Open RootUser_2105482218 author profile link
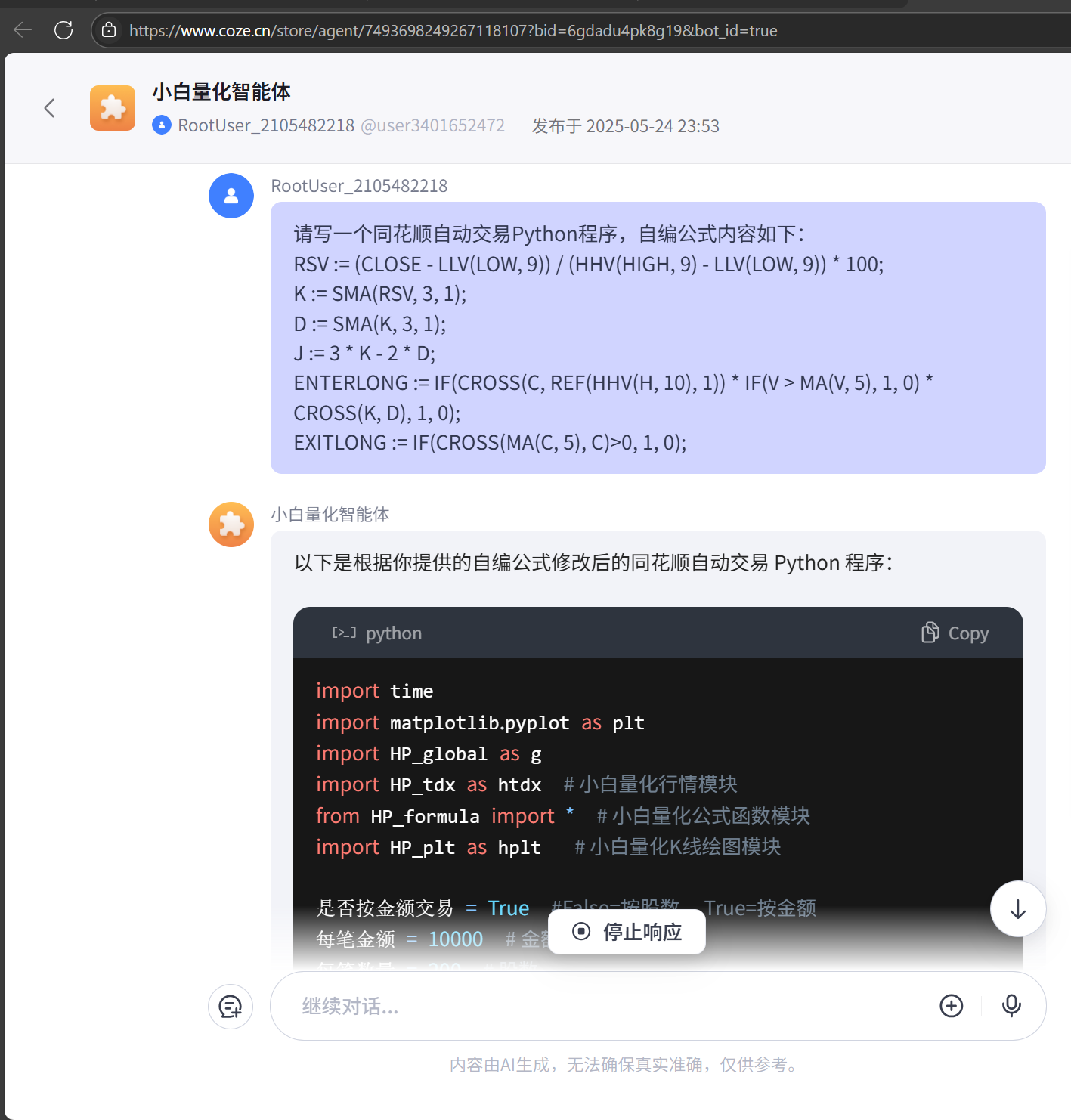Screen dimensions: 1071x1120 tap(266, 125)
